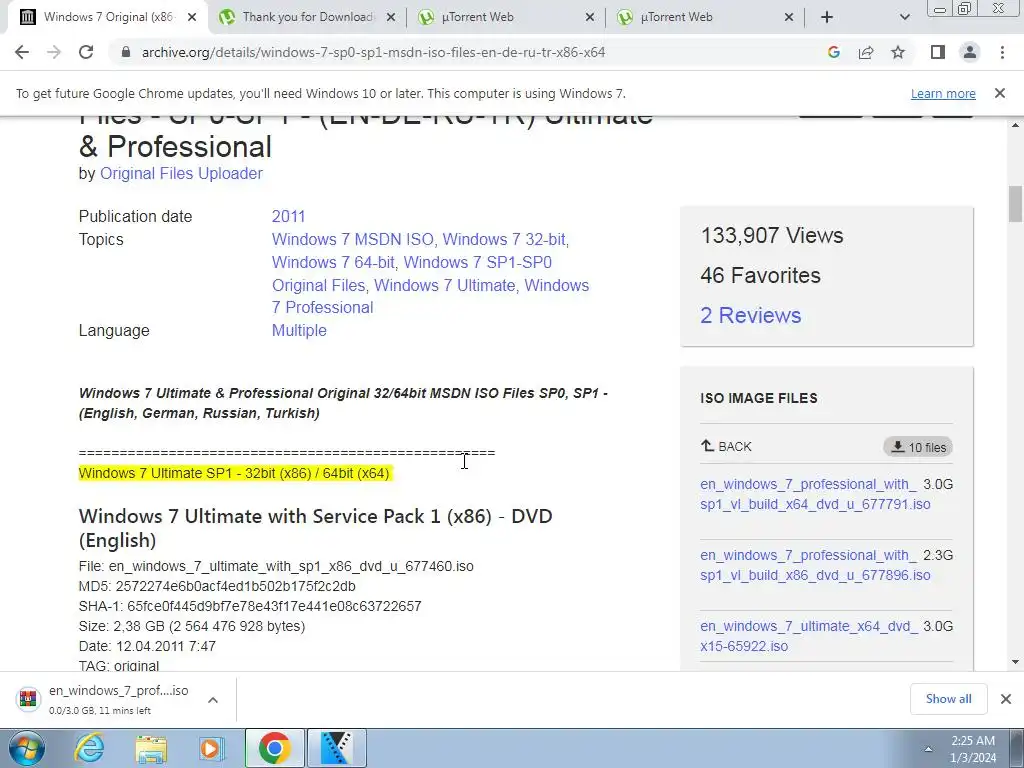Open Chrome's three-dot menu
Screen dimensions: 1024x768
(x=1002, y=52)
